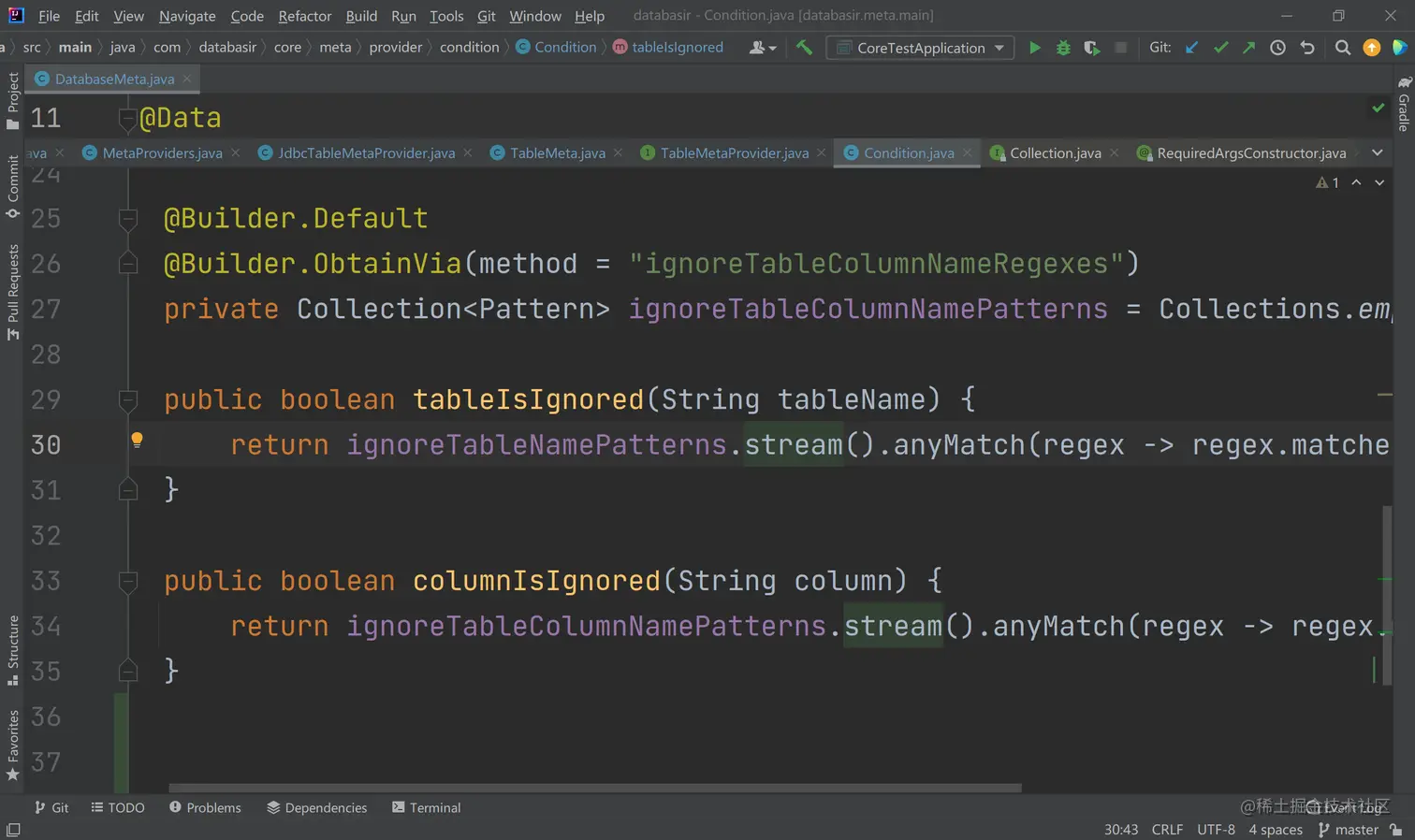Close the Condition.java tab
1415x840 pixels.
click(x=967, y=152)
